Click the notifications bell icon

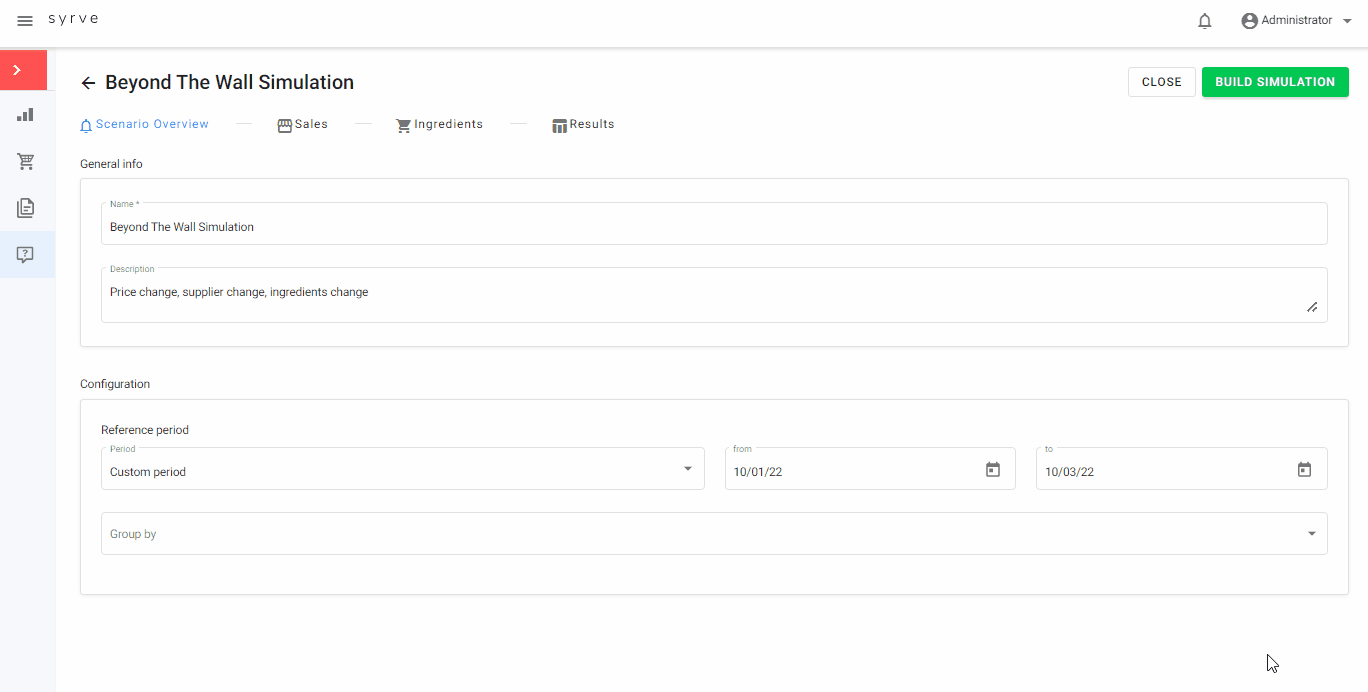pyautogui.click(x=1204, y=21)
